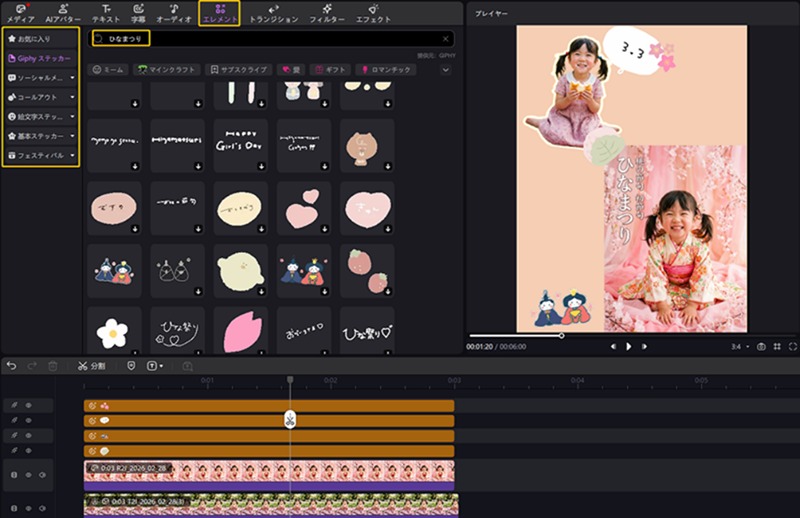Step back one frame in player

[613, 347]
